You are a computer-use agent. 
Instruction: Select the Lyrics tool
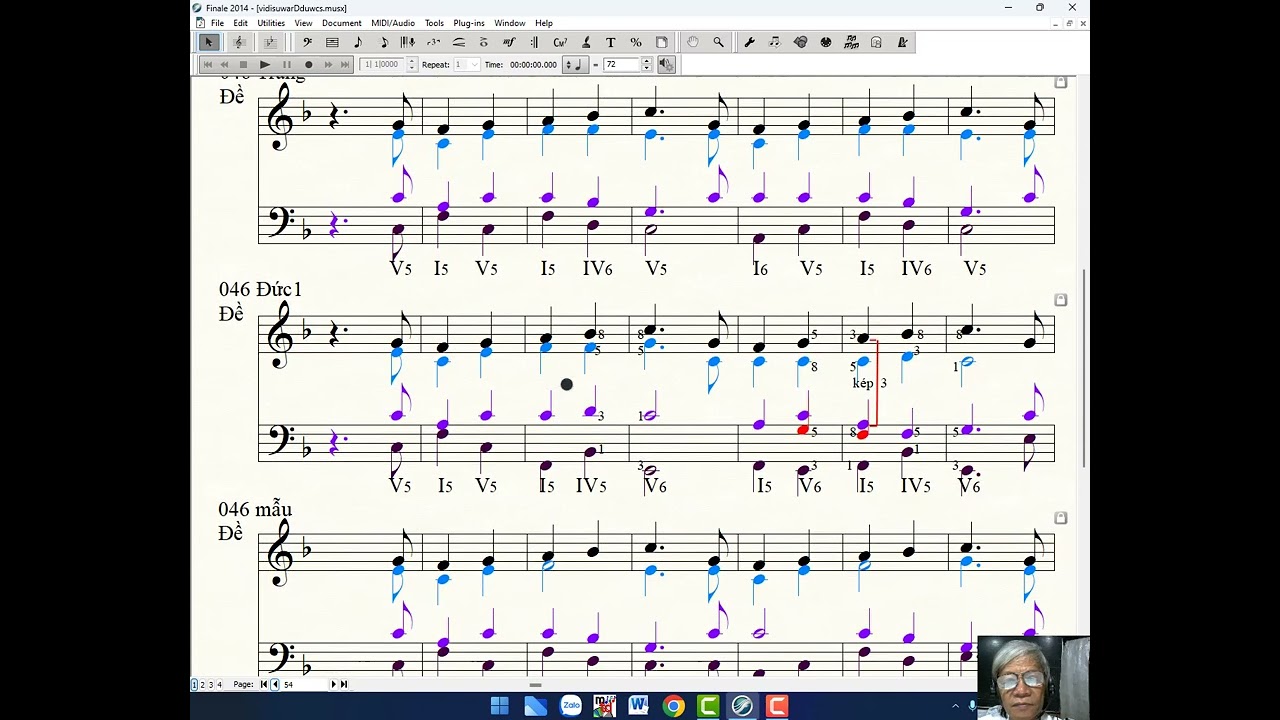tap(586, 42)
